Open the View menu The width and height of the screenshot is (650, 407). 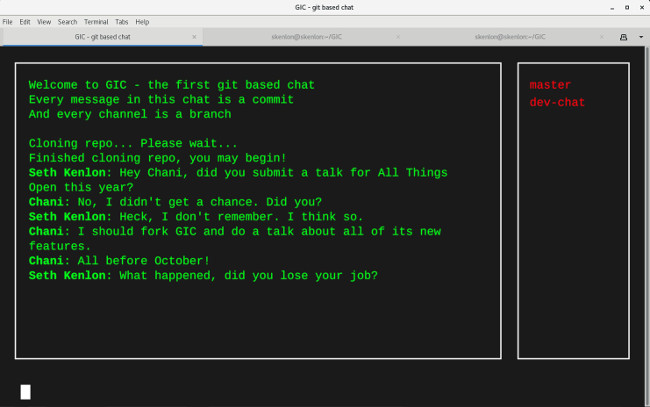44,21
